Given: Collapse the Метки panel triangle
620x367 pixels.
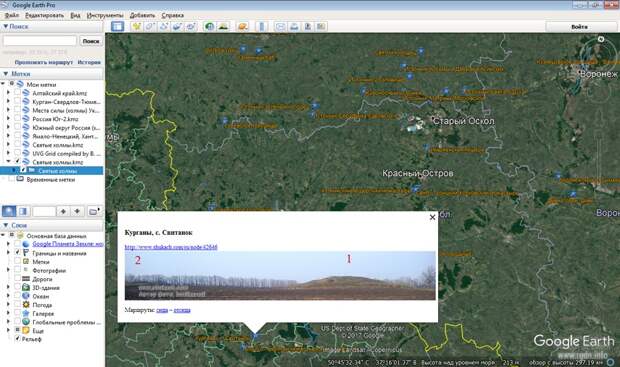Looking at the screenshot, I should [5, 74].
